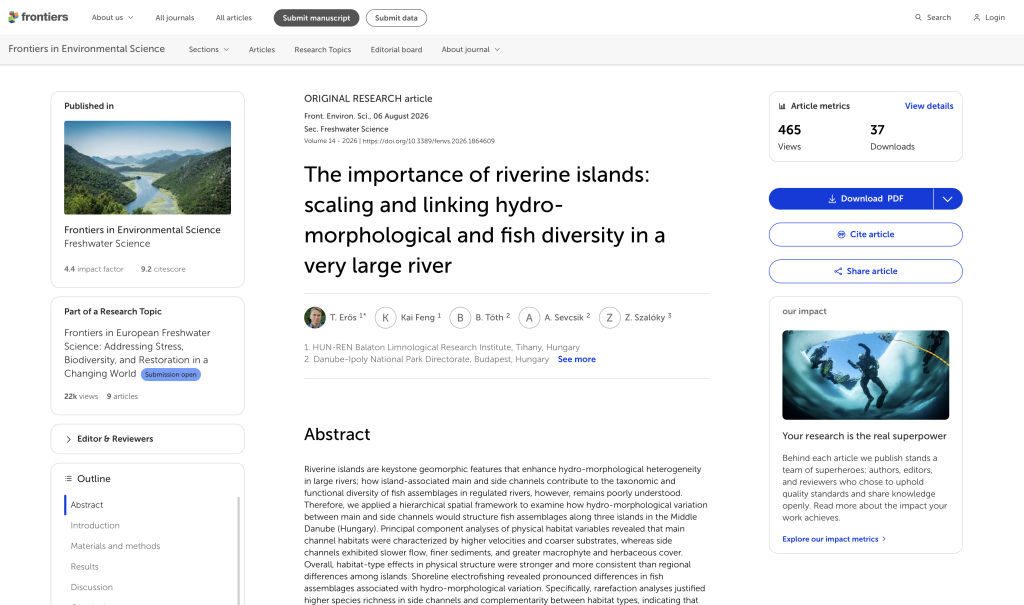Jump to Materials and methods in outline

click(116, 546)
